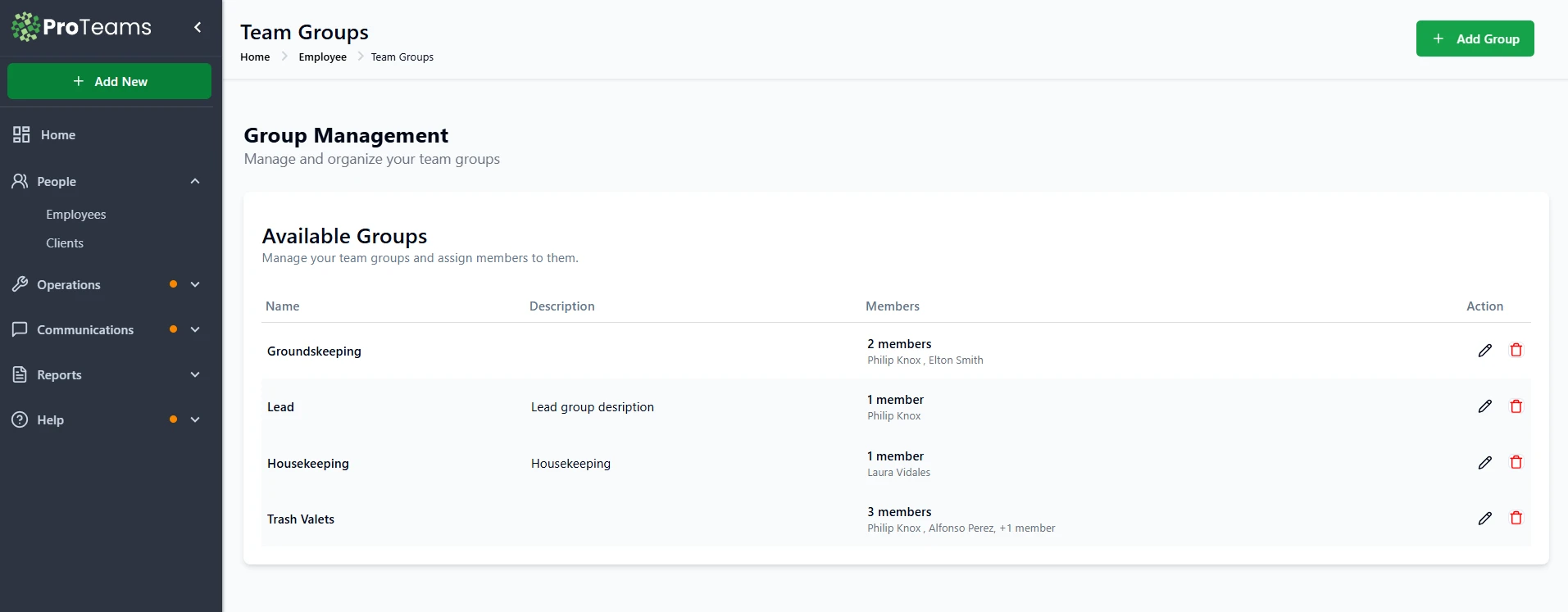Collapse the sidebar with the arrow icon
1568x612 pixels.
coord(198,27)
